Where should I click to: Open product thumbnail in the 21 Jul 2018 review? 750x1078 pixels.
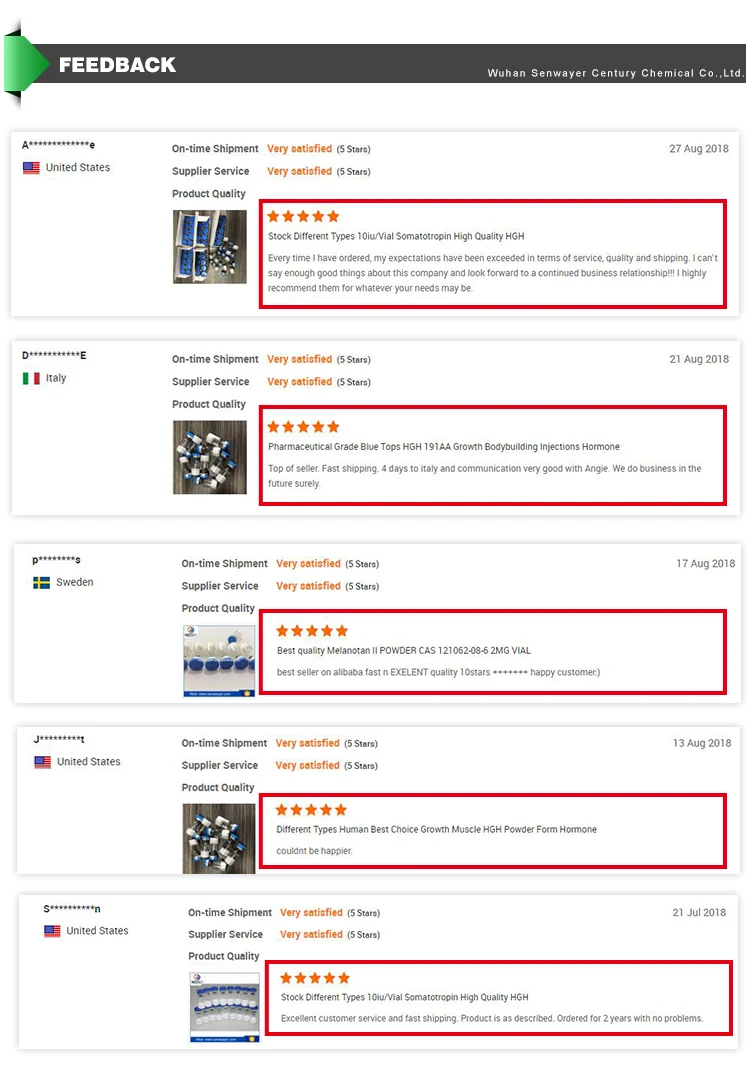coord(224,1007)
